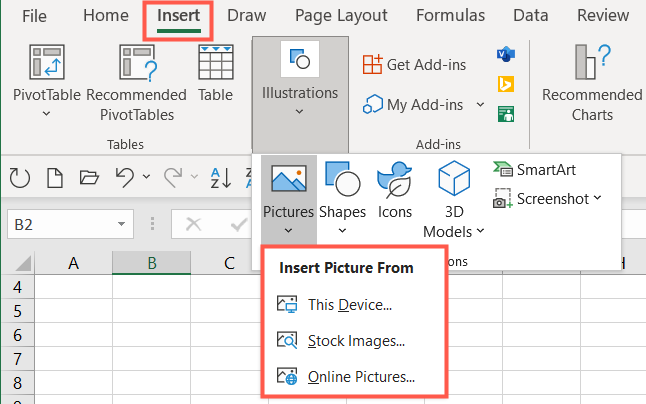Select column B header
Screen dimensions: 646x404
pos(151,263)
